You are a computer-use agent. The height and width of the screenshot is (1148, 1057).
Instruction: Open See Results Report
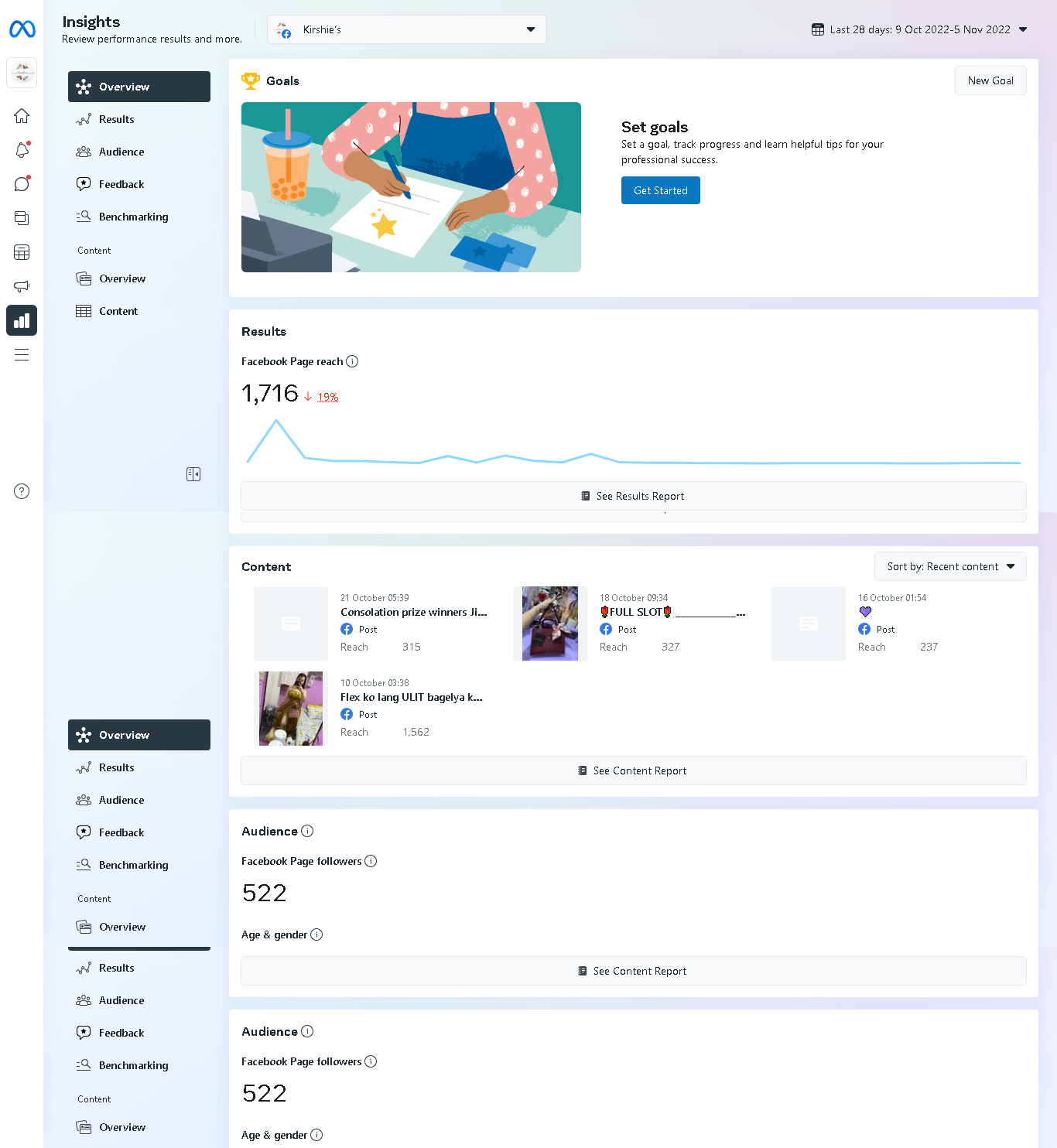coord(634,496)
